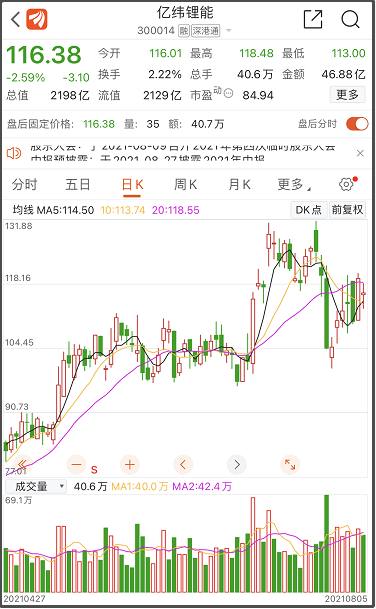
Task: Zoom in chart with plus icon
Action: click(x=130, y=464)
